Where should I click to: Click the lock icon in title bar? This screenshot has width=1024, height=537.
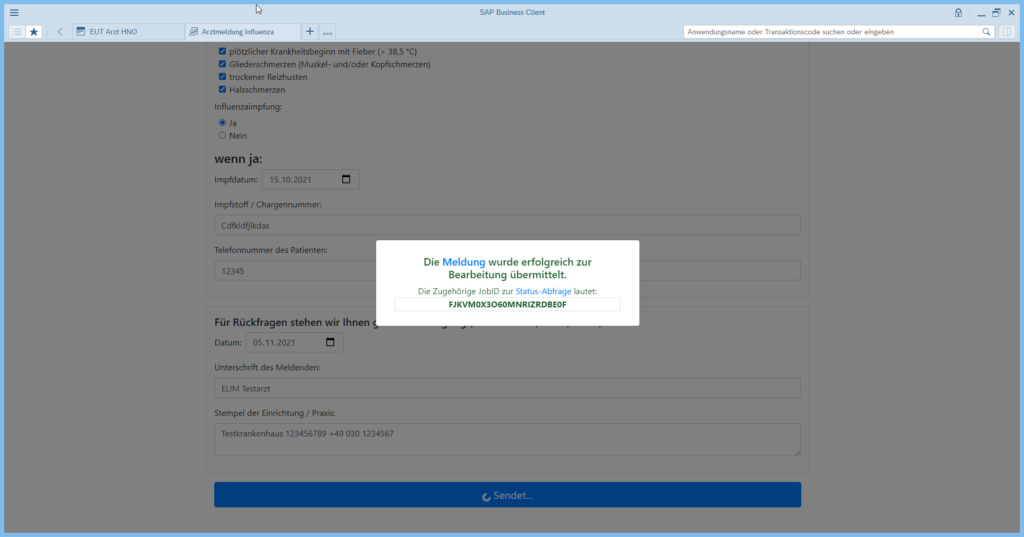959,12
